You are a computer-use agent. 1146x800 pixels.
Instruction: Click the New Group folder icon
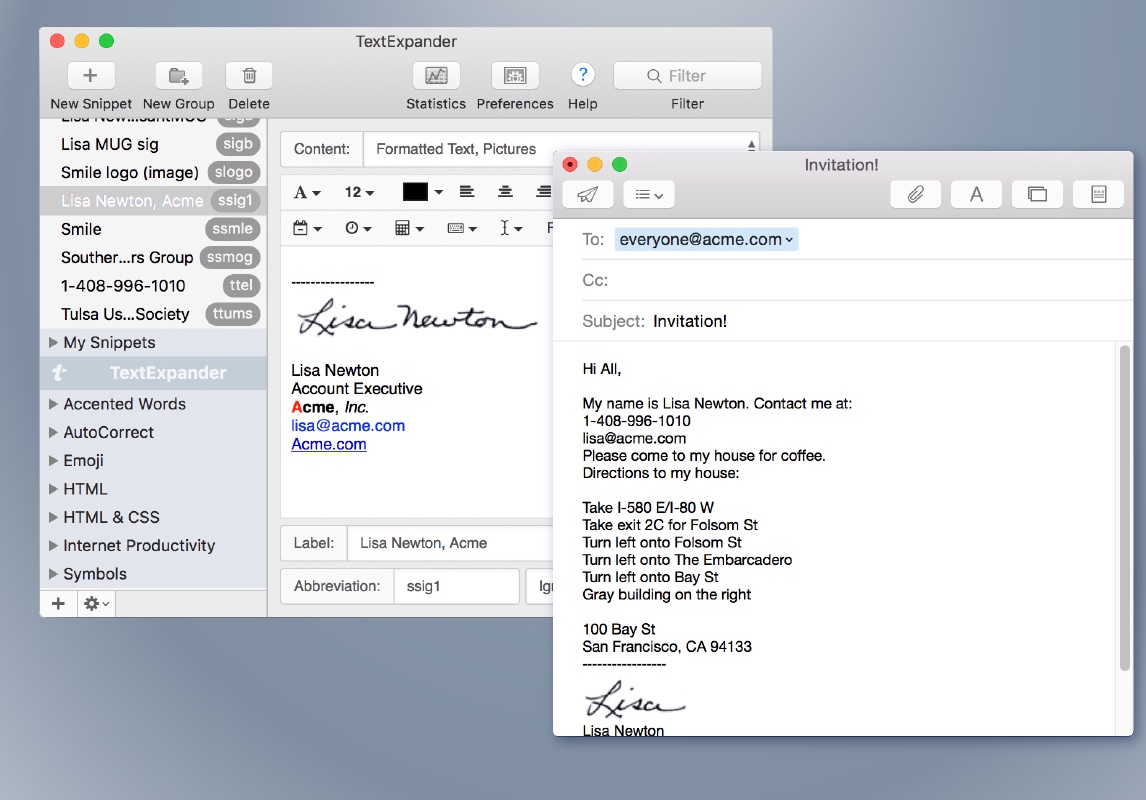pyautogui.click(x=178, y=76)
